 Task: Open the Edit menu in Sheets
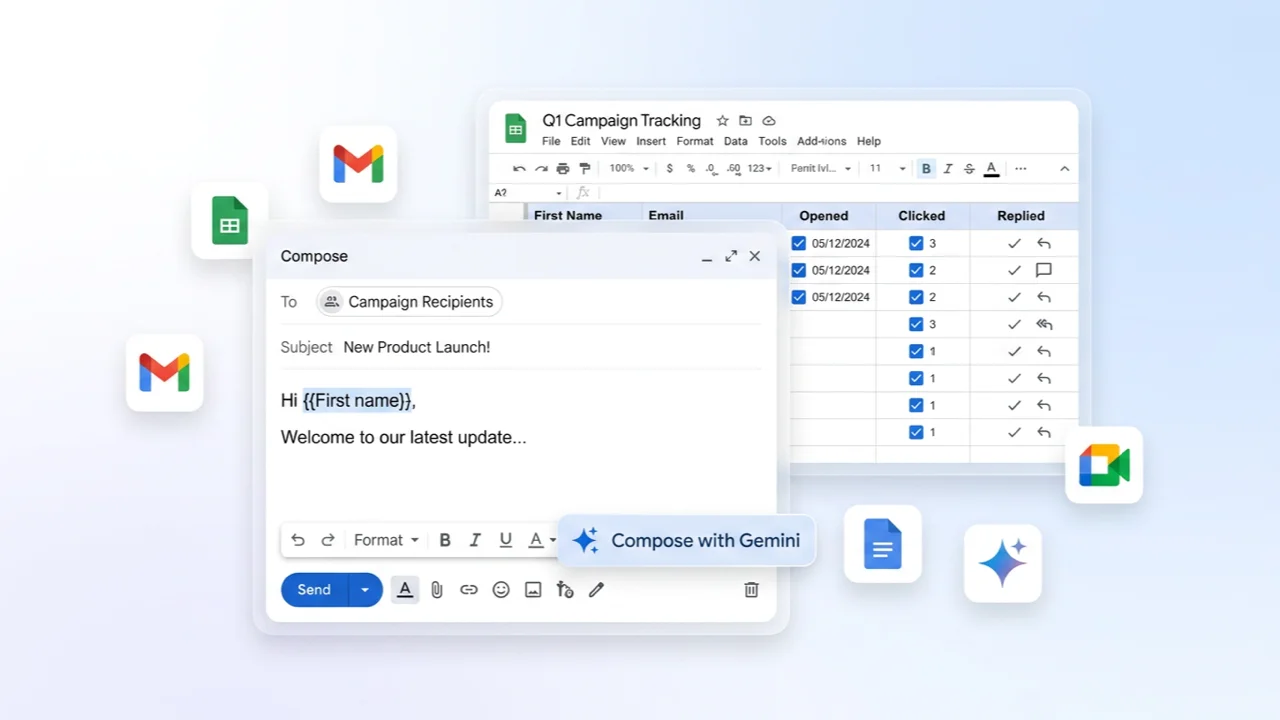point(581,141)
